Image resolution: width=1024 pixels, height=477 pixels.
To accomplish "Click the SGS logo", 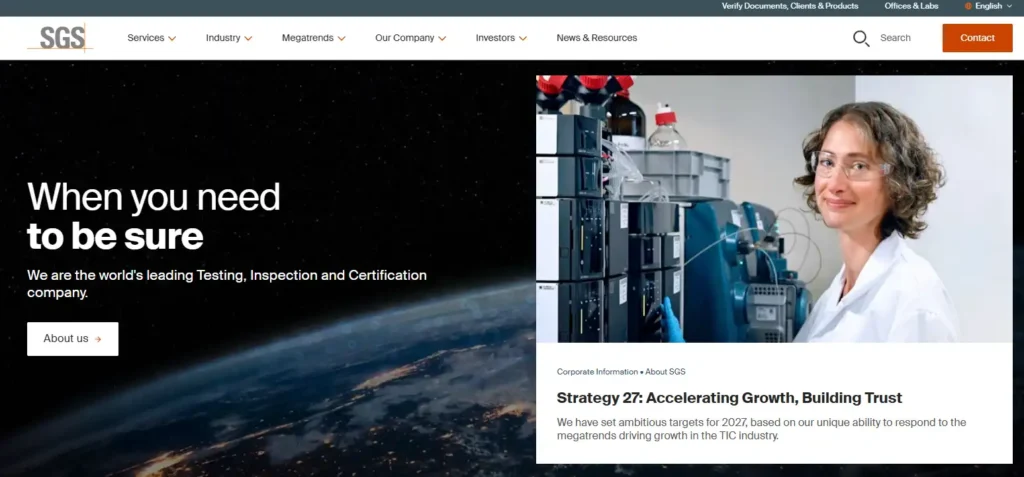I will pyautogui.click(x=60, y=37).
